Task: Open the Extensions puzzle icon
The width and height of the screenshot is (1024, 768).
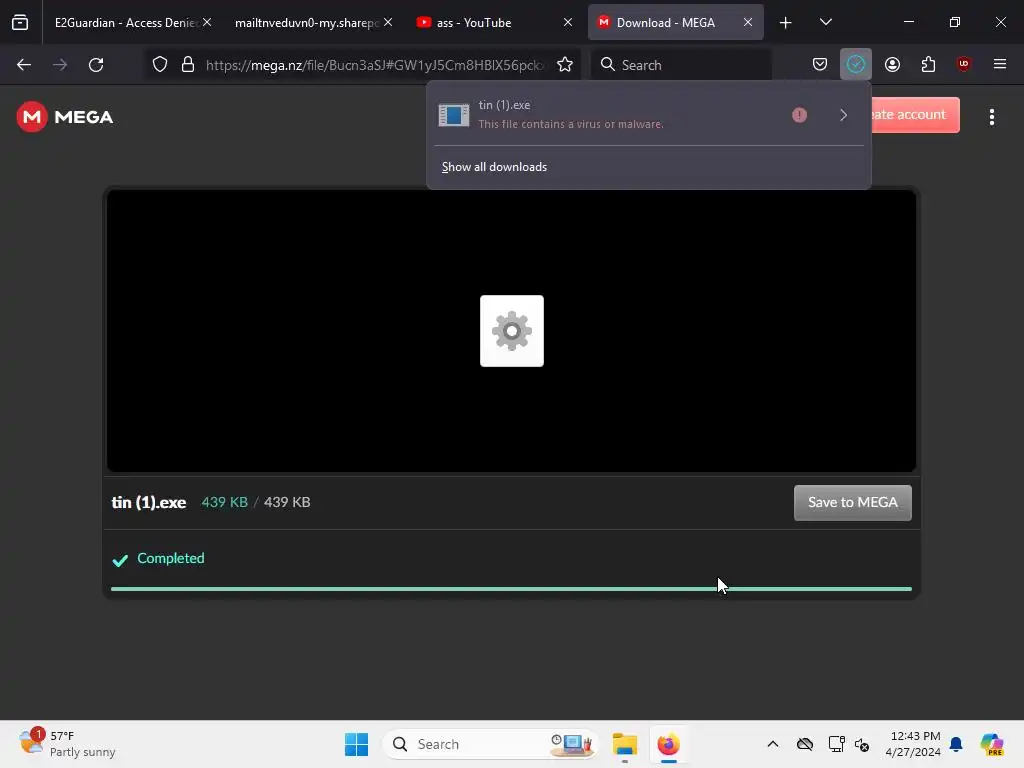Action: pyautogui.click(x=928, y=65)
